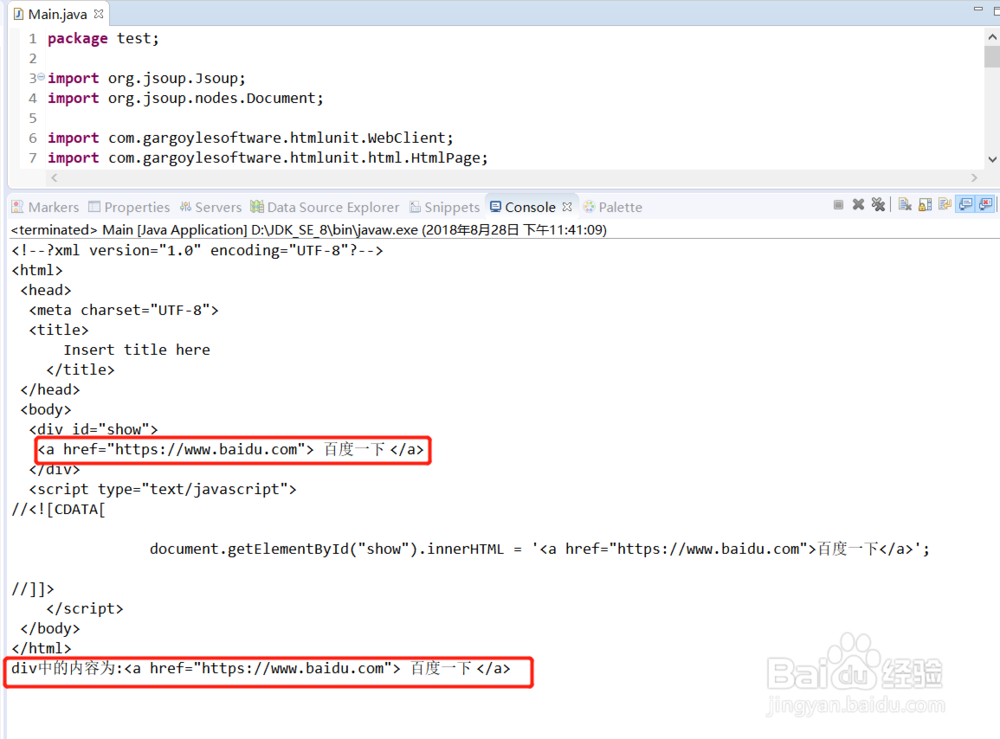Toggle show console on standard error change
Image resolution: width=1000 pixels, height=739 pixels.
[x=986, y=205]
